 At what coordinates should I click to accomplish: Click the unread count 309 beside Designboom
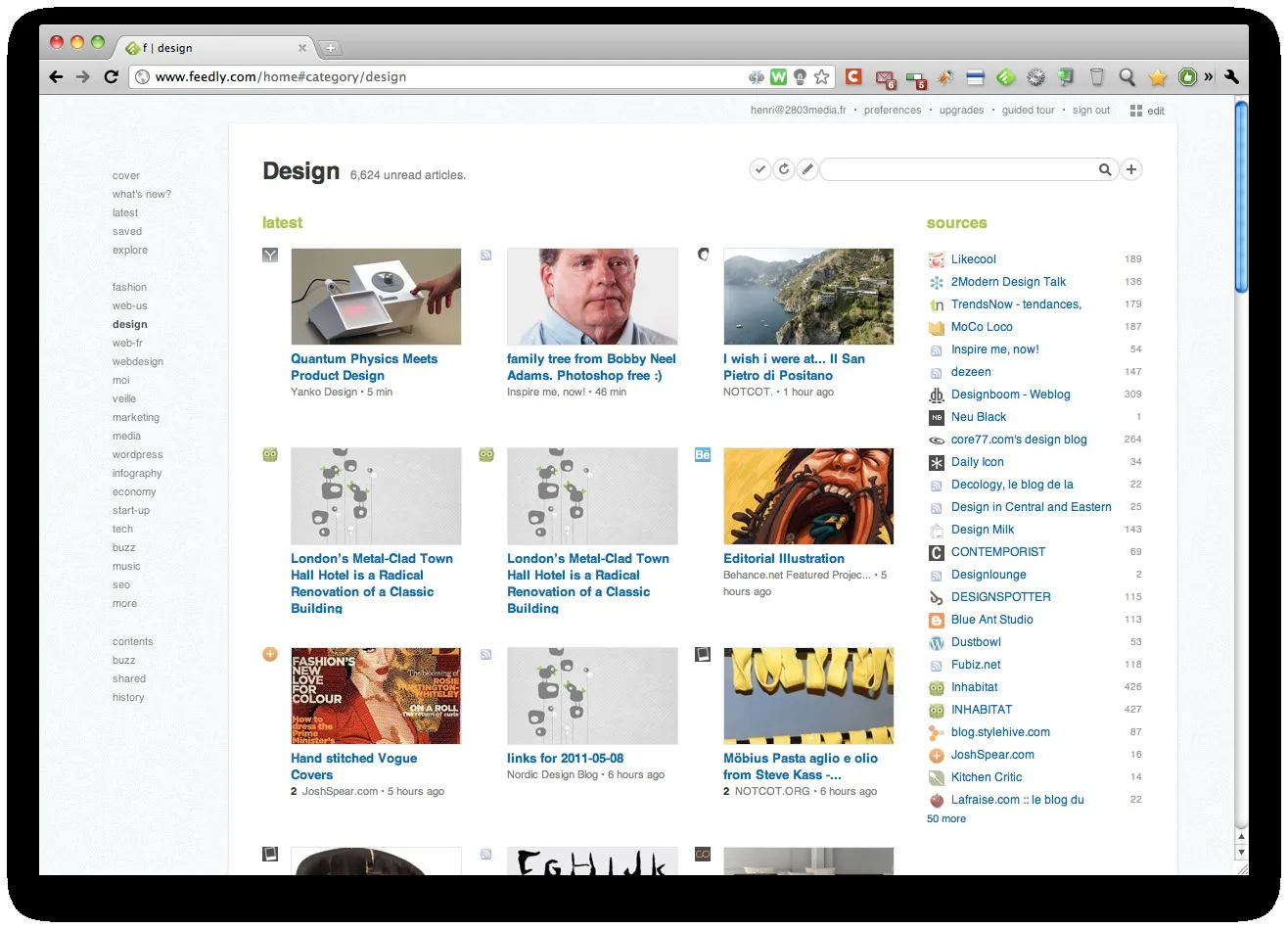[x=1132, y=395]
